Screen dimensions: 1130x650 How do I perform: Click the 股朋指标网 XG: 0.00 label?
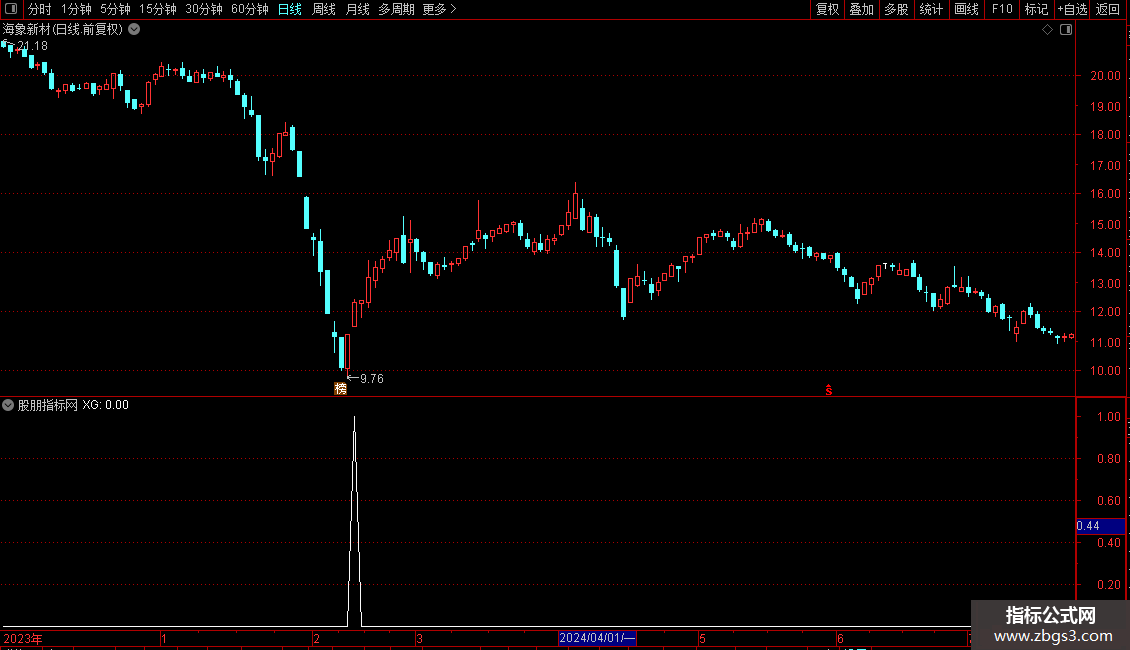point(73,405)
